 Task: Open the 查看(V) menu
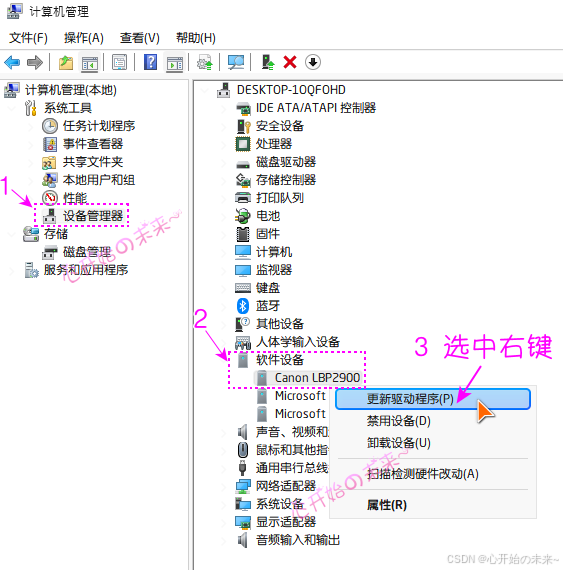tap(140, 38)
